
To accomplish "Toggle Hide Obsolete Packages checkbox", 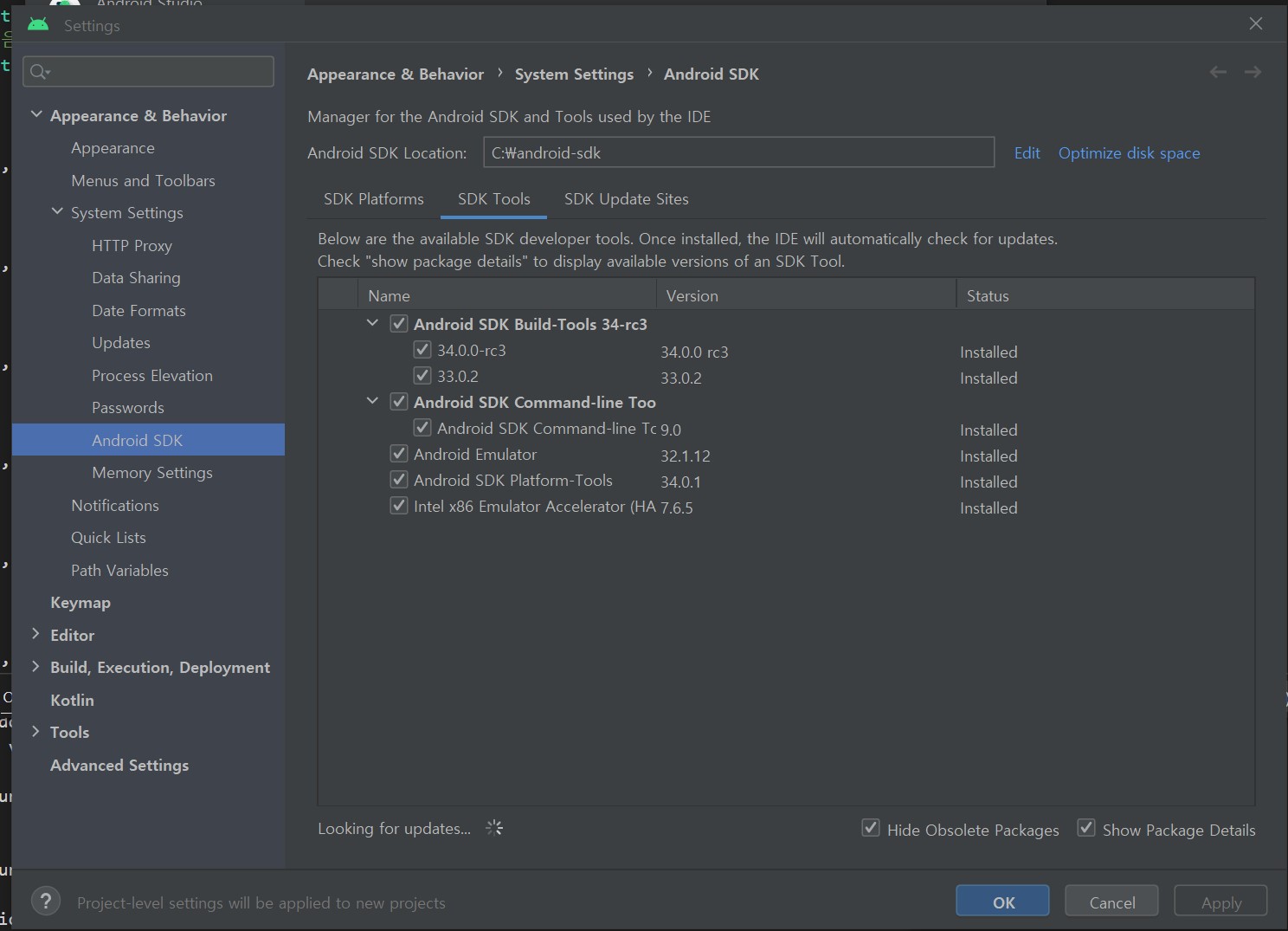I will pyautogui.click(x=871, y=828).
